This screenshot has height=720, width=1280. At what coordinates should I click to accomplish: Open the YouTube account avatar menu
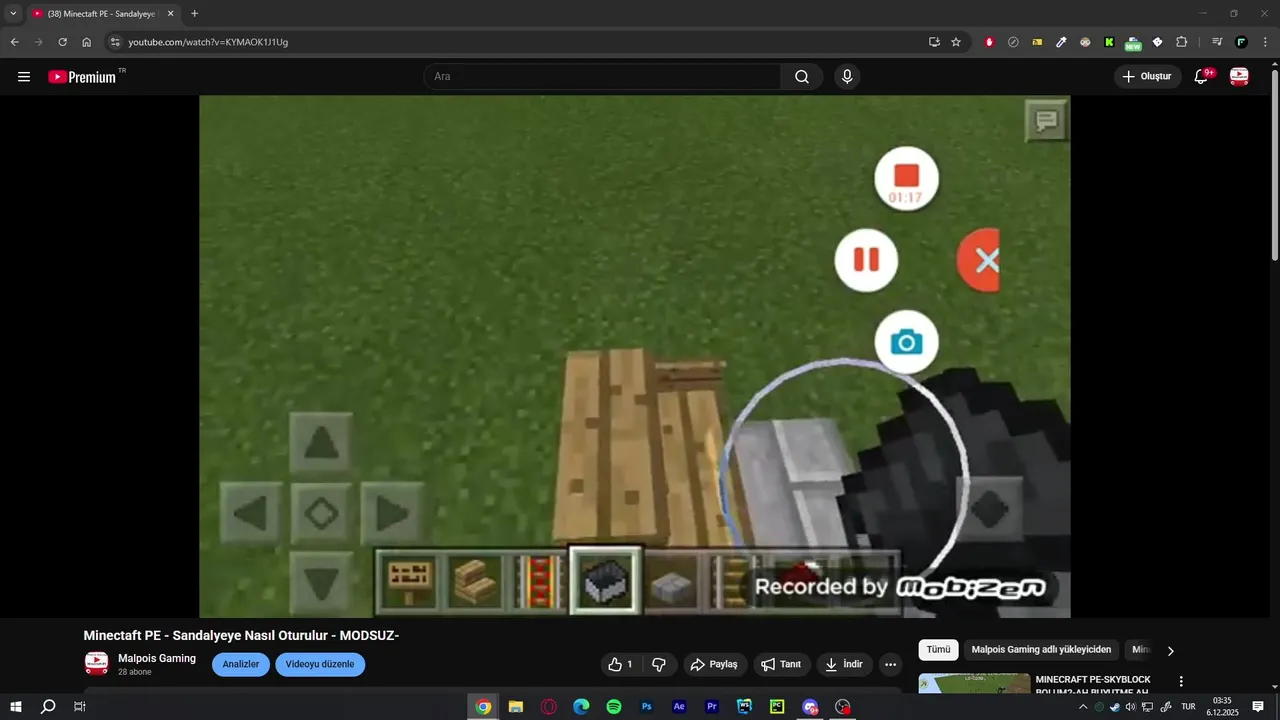pos(1239,76)
